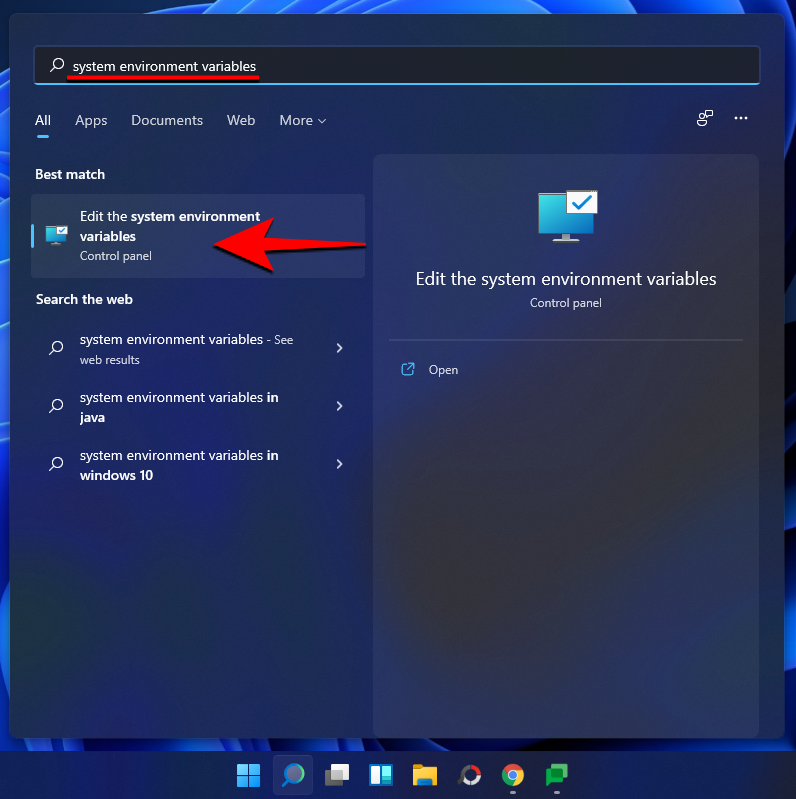This screenshot has width=796, height=799.
Task: Select 'Edit the system environment variables' best match
Action: (x=170, y=235)
